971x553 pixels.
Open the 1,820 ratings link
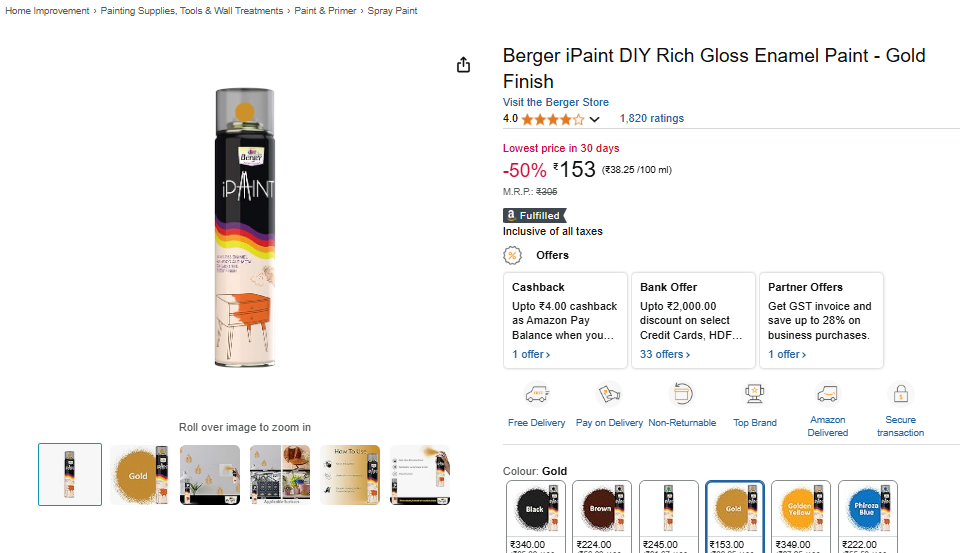click(x=651, y=118)
